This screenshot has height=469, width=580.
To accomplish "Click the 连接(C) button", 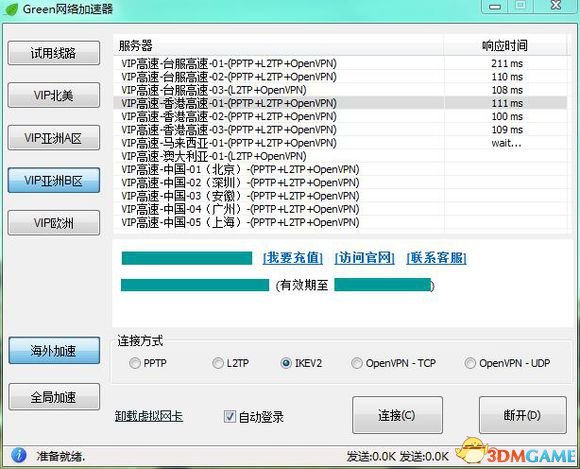I will coord(397,415).
